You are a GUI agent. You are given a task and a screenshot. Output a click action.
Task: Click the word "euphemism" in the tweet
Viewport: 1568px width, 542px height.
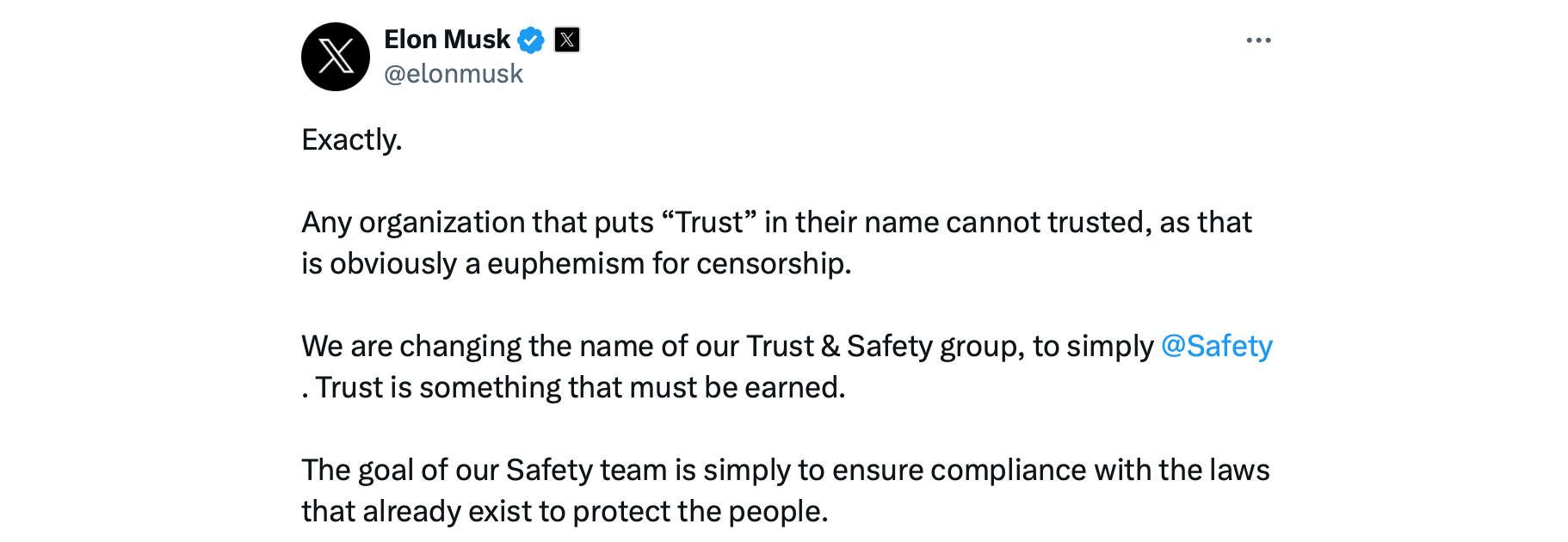pos(565,263)
